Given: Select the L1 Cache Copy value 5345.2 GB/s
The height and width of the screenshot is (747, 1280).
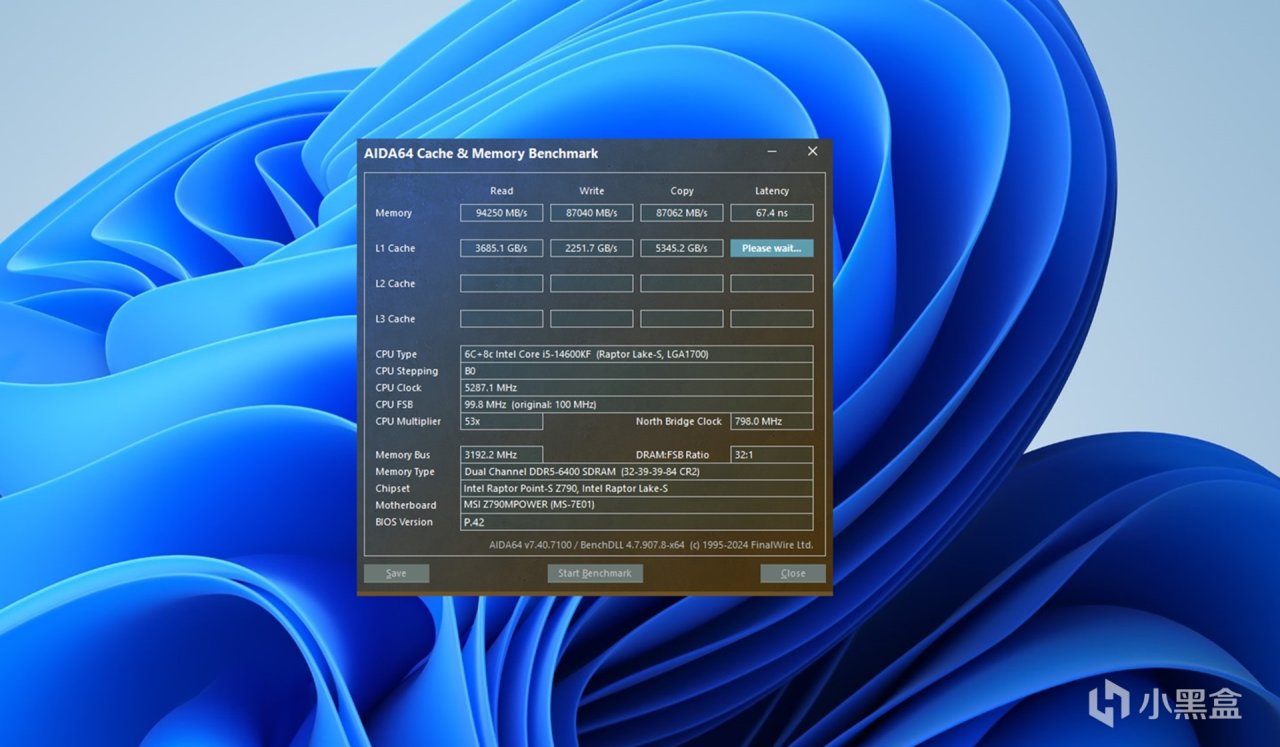Looking at the screenshot, I should point(682,248).
